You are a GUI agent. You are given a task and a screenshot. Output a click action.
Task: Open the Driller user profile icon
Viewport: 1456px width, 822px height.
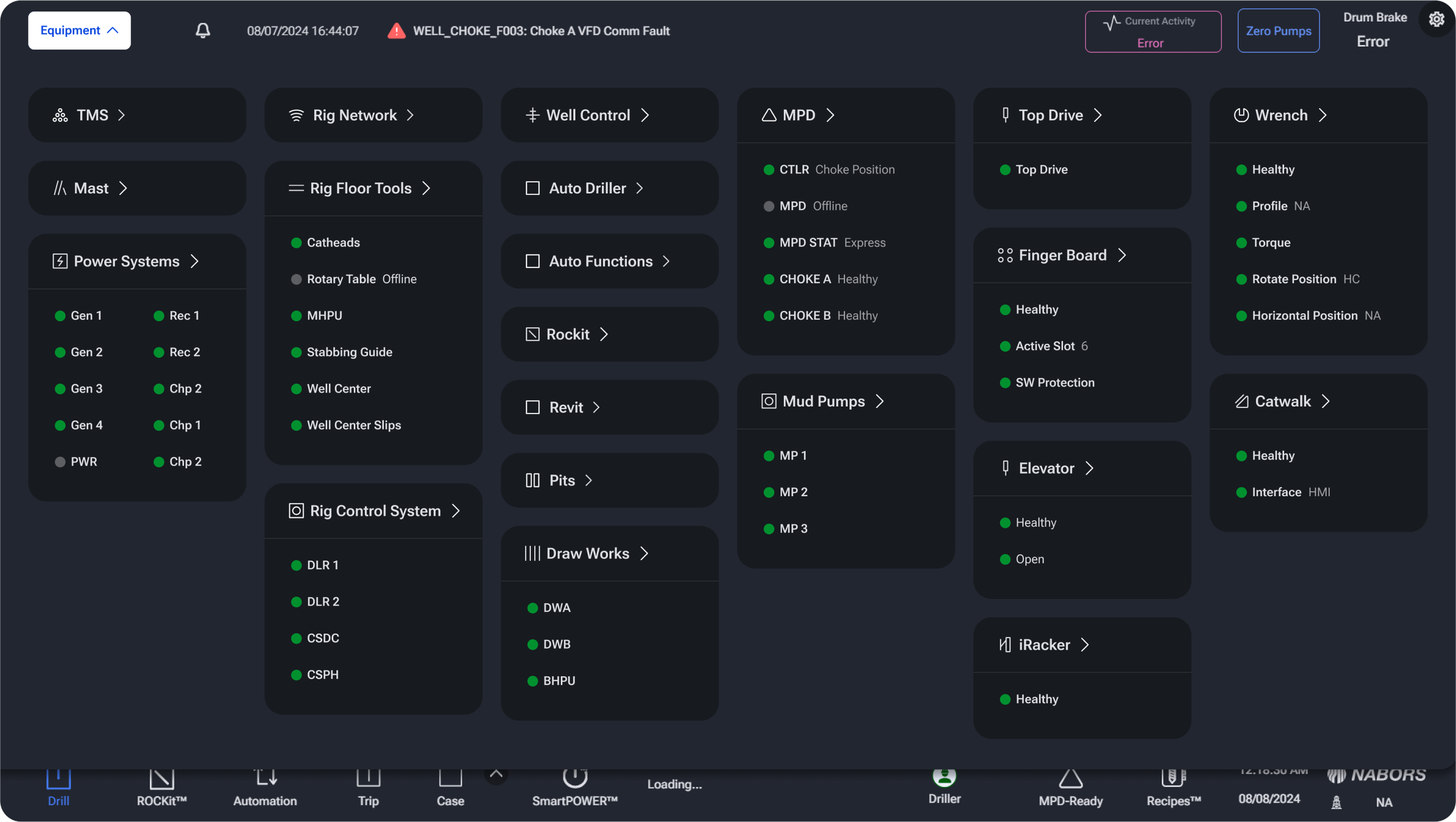[x=944, y=777]
